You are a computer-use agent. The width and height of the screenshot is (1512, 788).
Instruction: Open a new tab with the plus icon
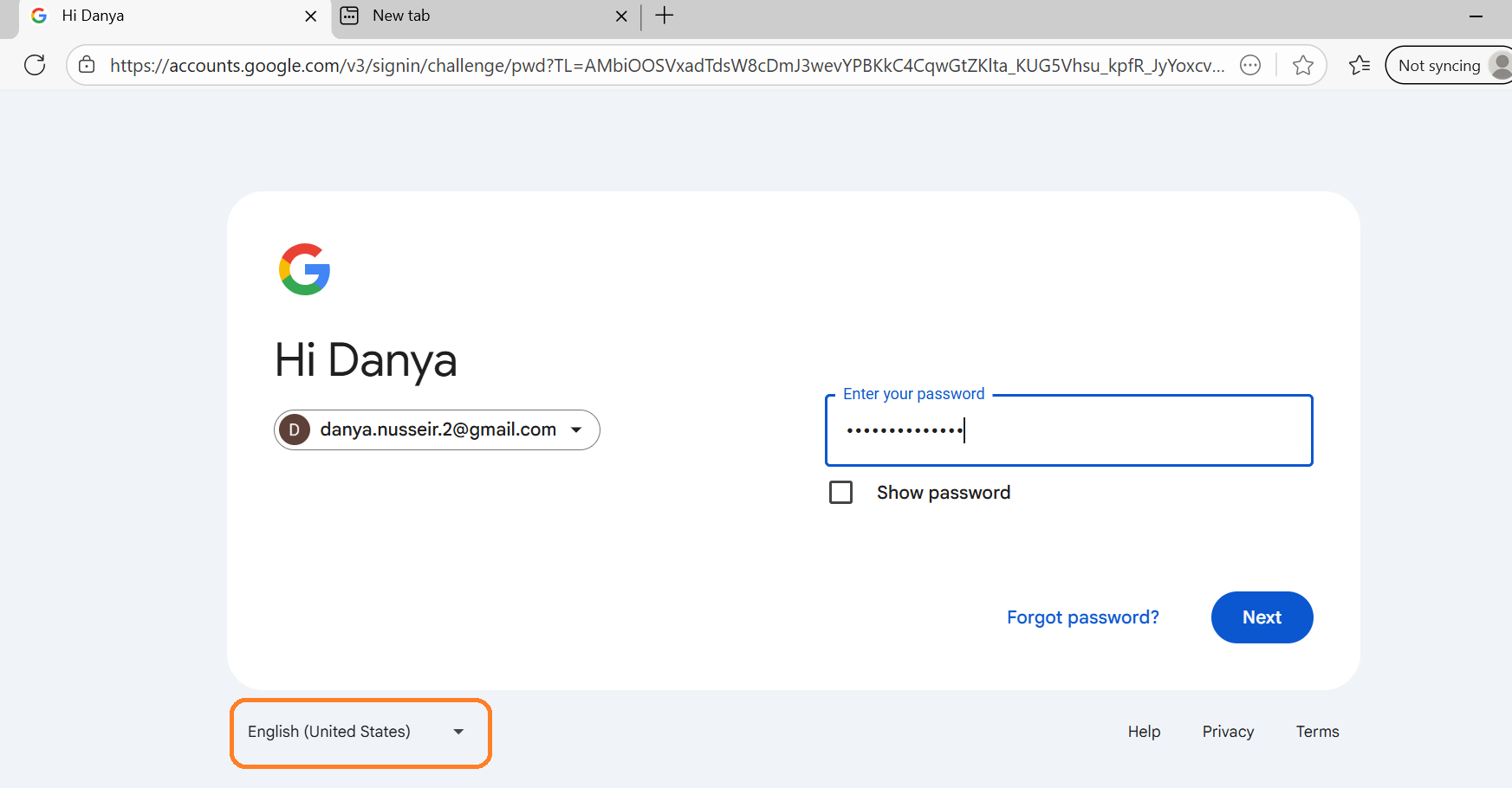(665, 16)
